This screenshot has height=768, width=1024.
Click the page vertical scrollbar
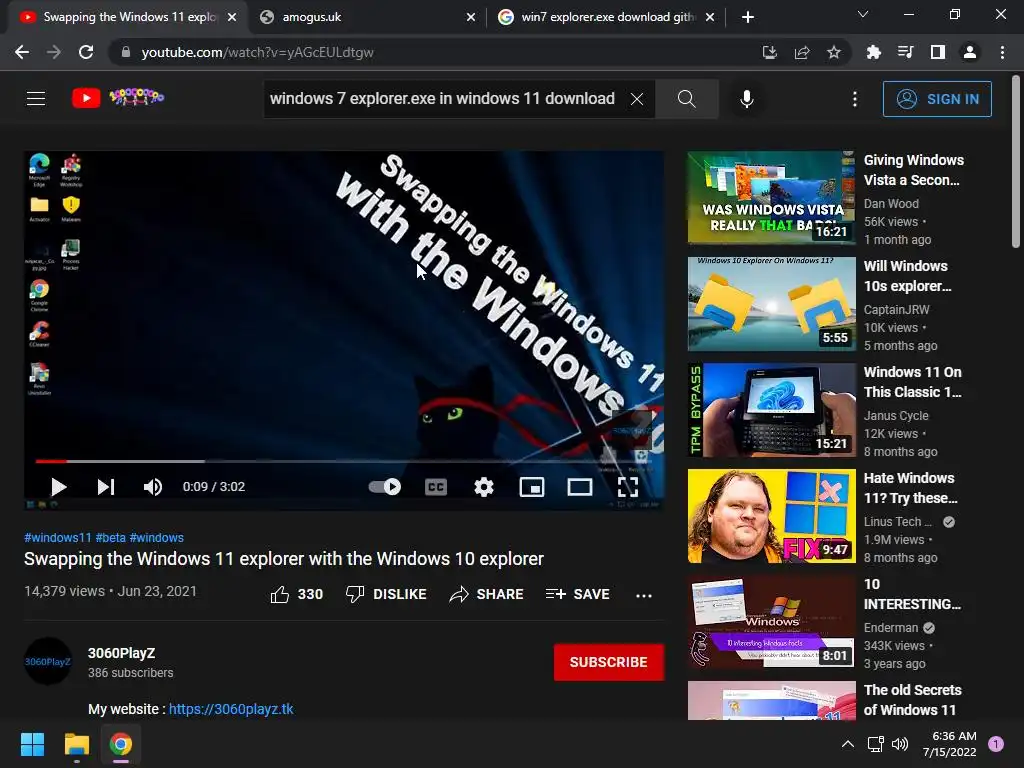1016,162
